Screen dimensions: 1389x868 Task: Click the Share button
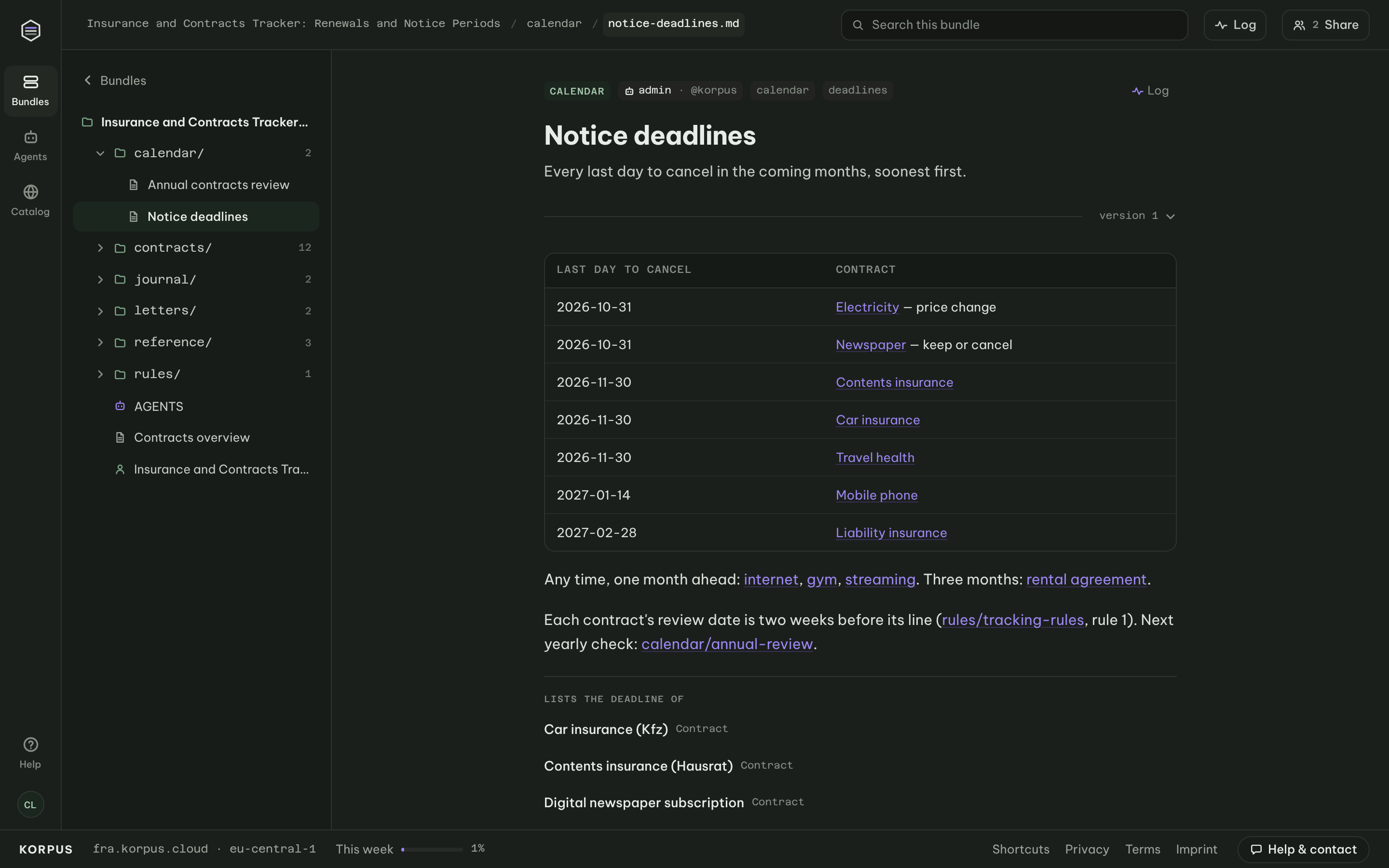point(1325,25)
